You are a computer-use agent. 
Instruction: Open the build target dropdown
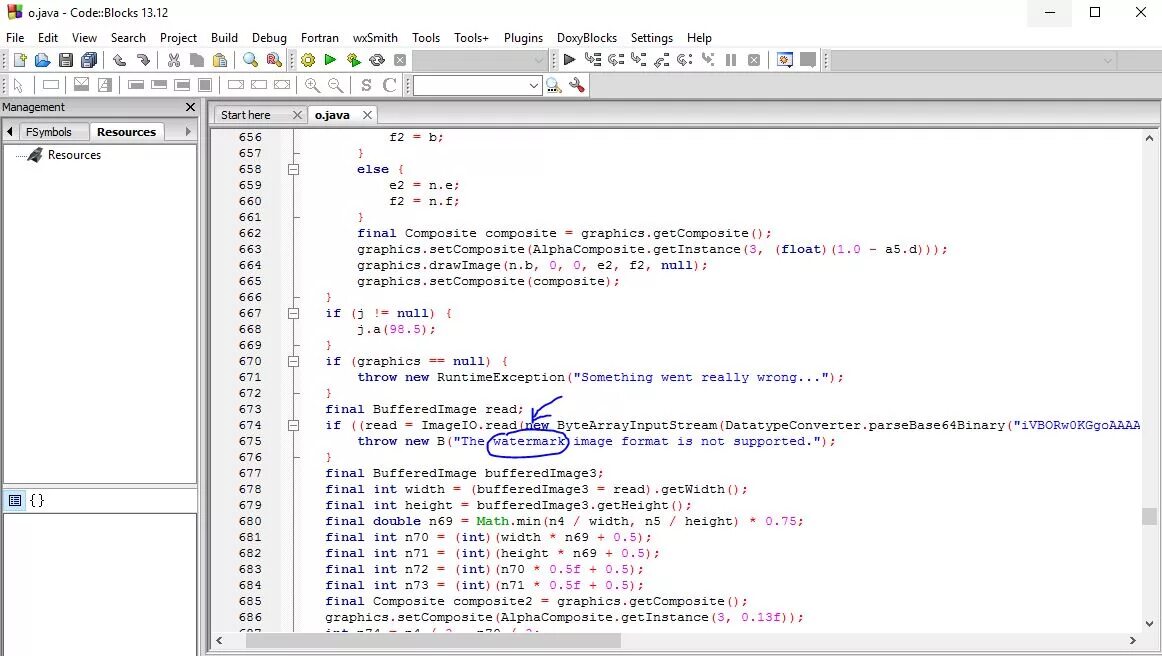coord(539,60)
